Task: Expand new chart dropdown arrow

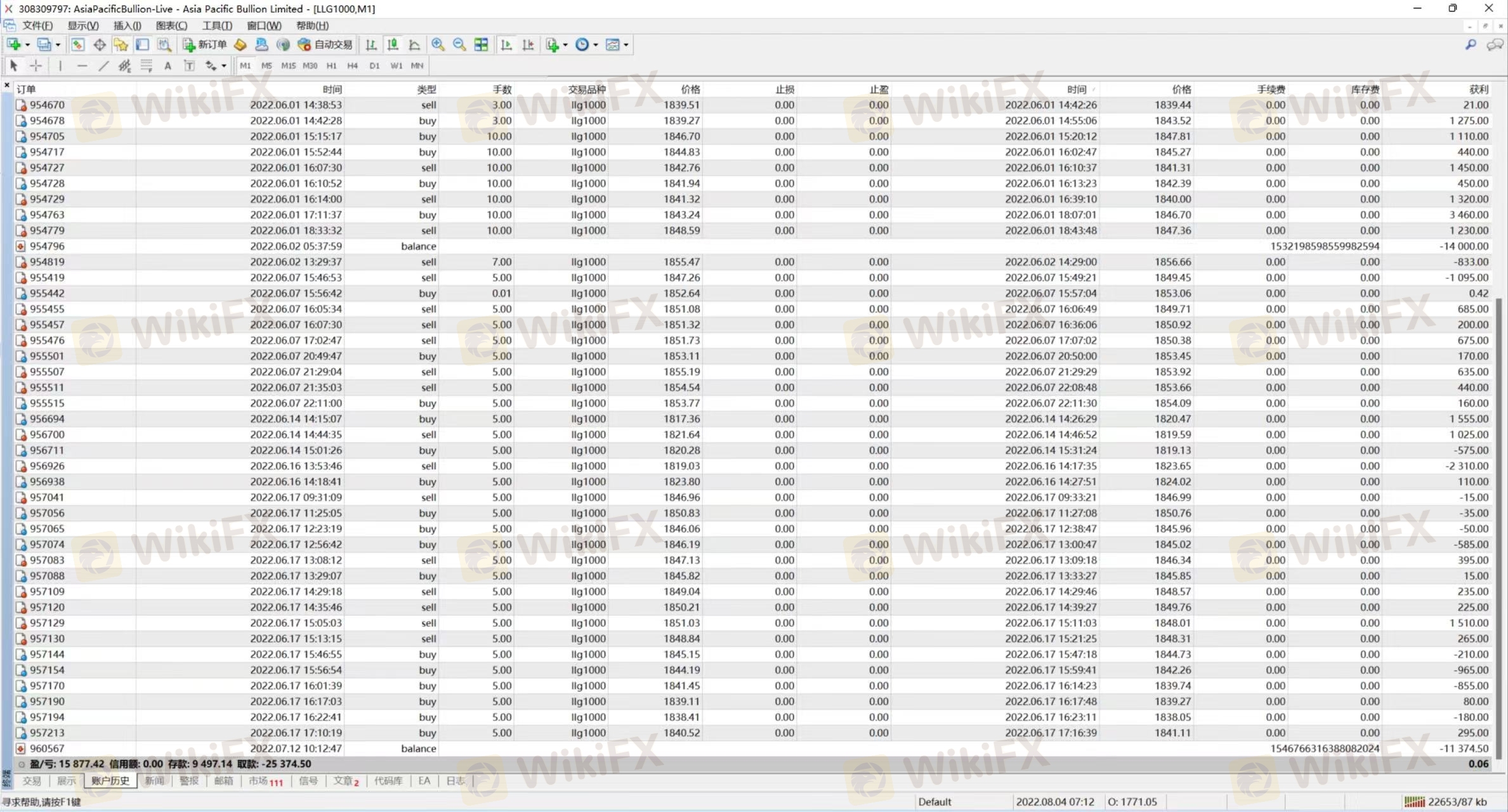Action: [x=27, y=44]
